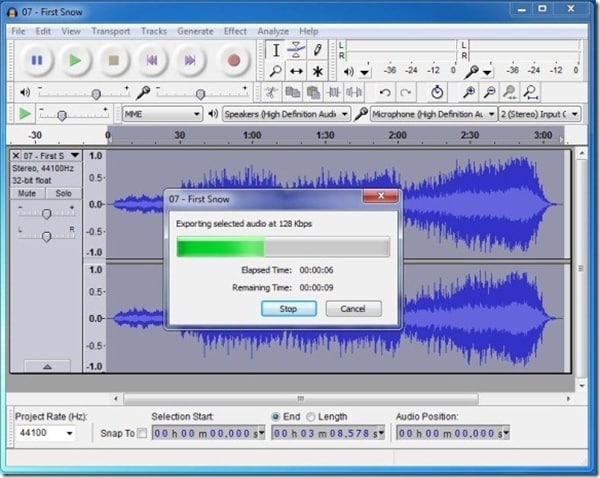
Task: Click the horizontal scrollbar thumb
Action: click(x=301, y=399)
